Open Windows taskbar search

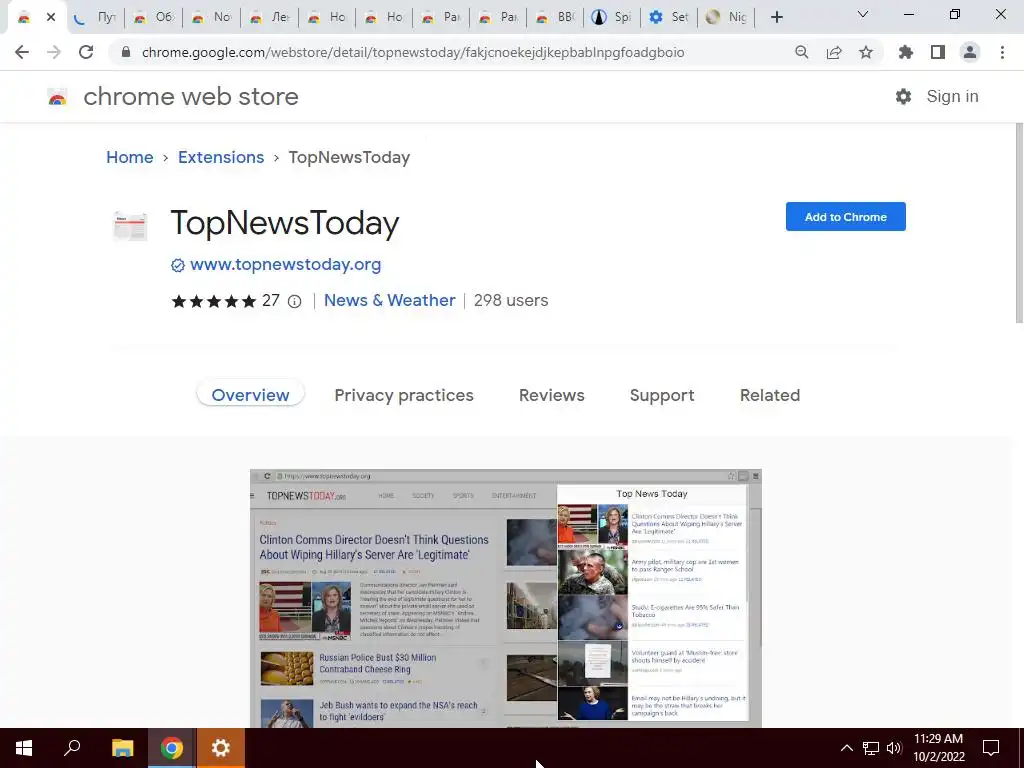coord(72,748)
